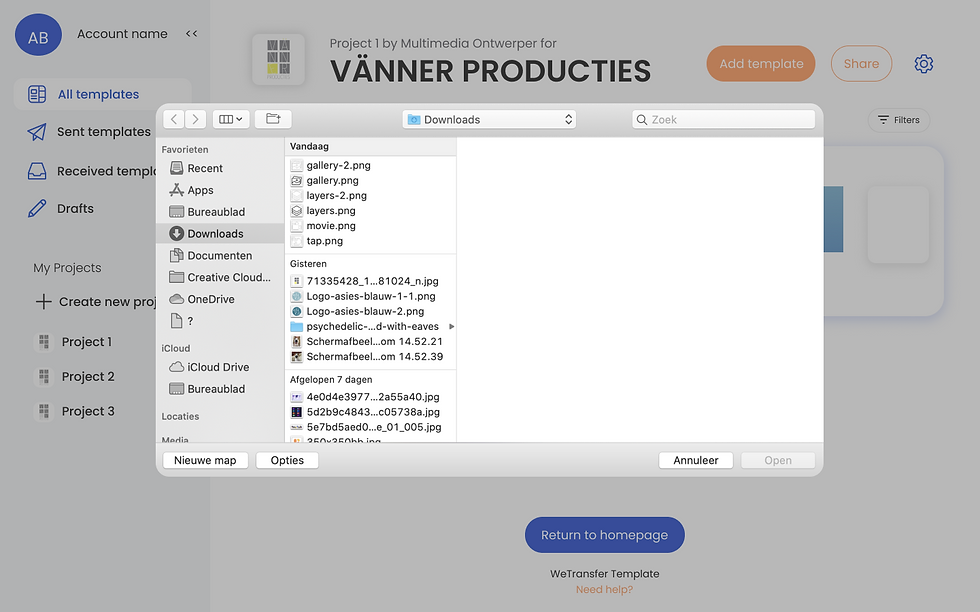Click the Opties button
The width and height of the screenshot is (980, 612).
click(x=287, y=460)
